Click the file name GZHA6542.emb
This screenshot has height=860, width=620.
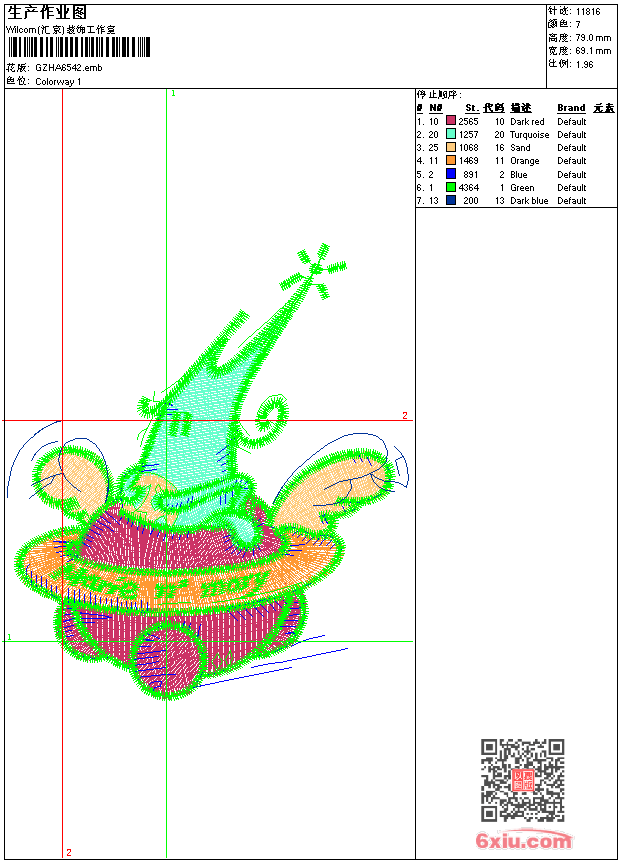point(69,68)
